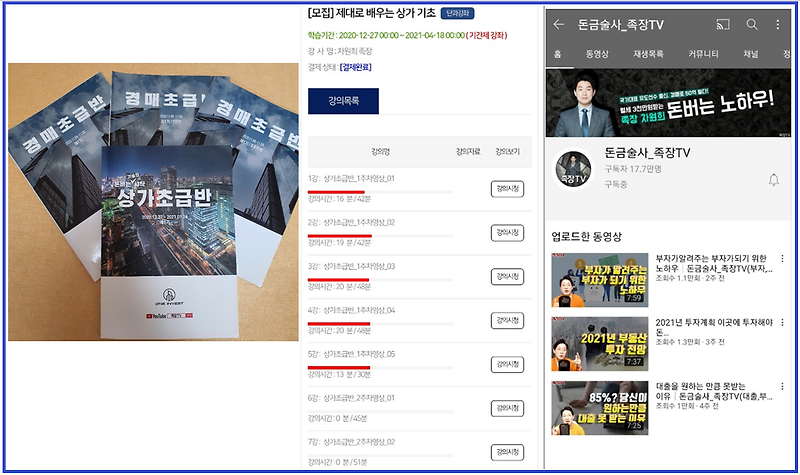800x475 pixels.
Task: Click the 3강 lecture progress bar
Action: (x=380, y=280)
